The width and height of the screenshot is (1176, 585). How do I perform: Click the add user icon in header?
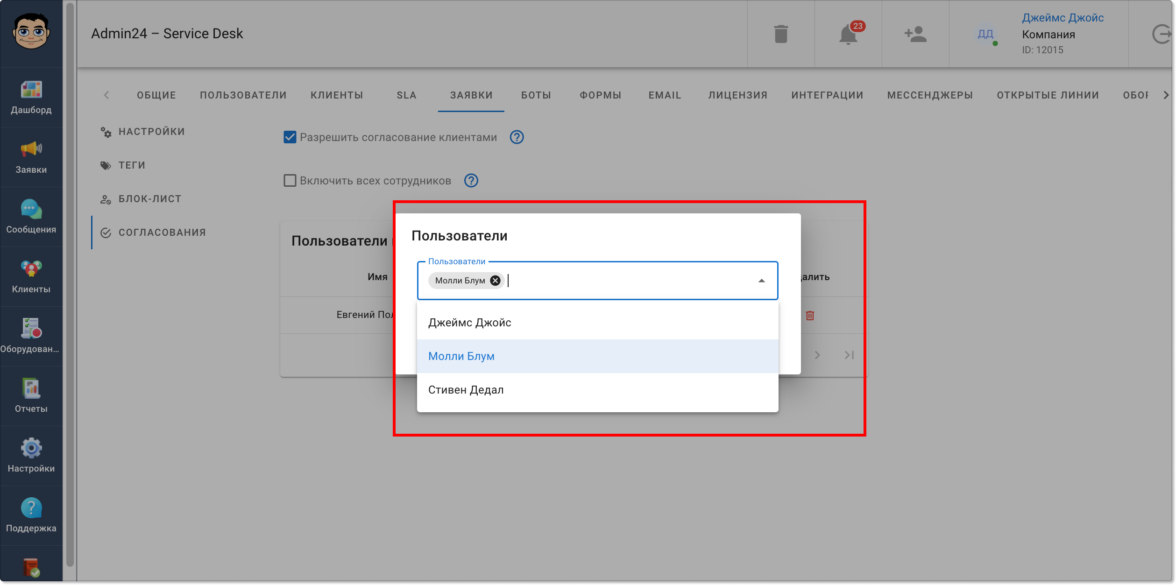coord(914,34)
